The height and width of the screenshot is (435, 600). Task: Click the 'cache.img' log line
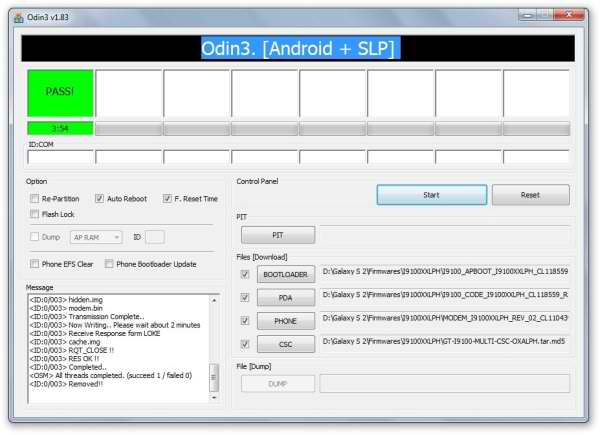pyautogui.click(x=65, y=342)
